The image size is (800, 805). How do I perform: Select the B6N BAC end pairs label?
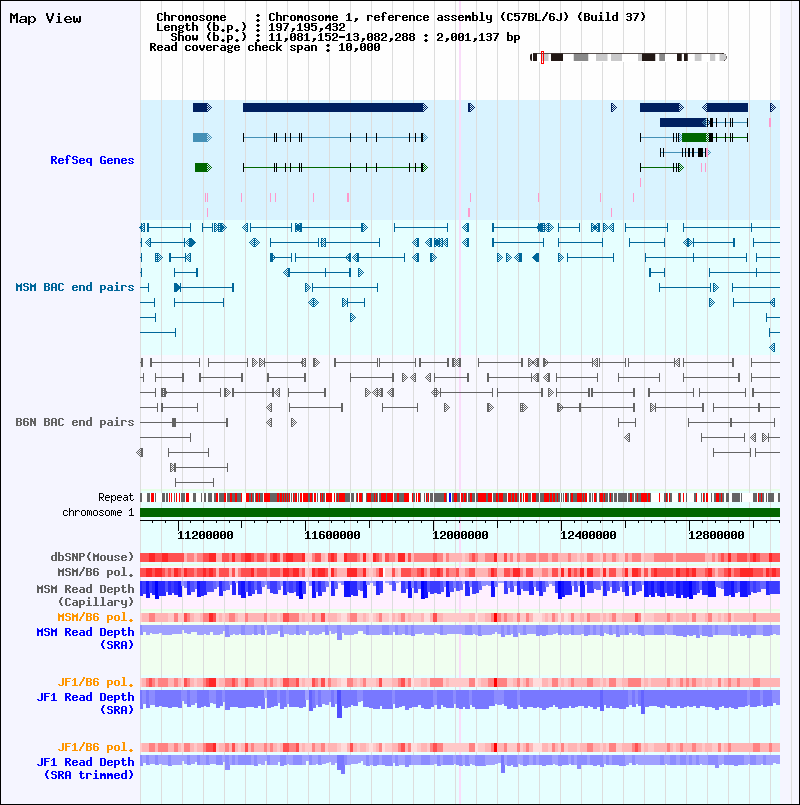(74, 422)
